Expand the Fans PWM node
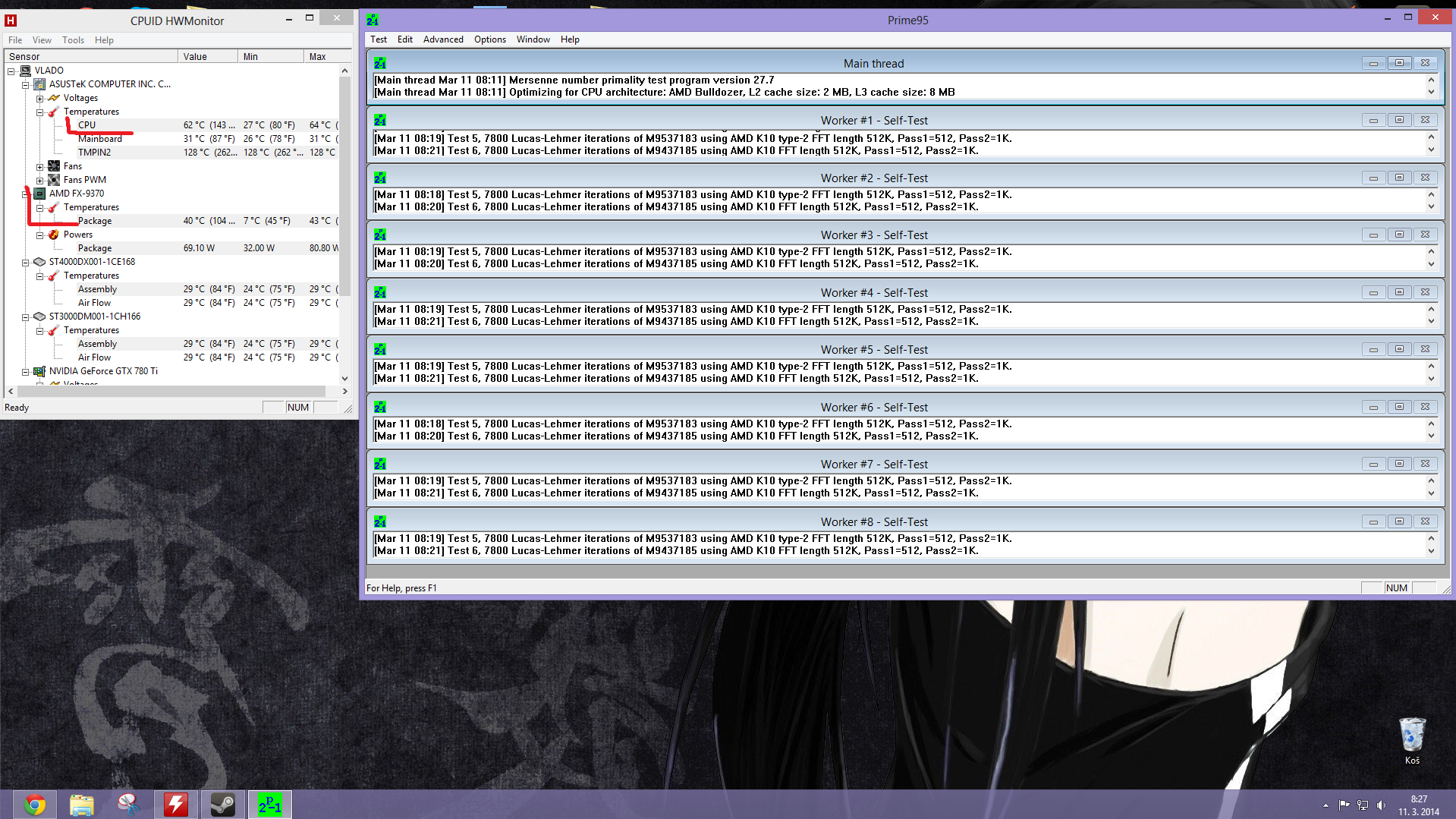 (39, 181)
